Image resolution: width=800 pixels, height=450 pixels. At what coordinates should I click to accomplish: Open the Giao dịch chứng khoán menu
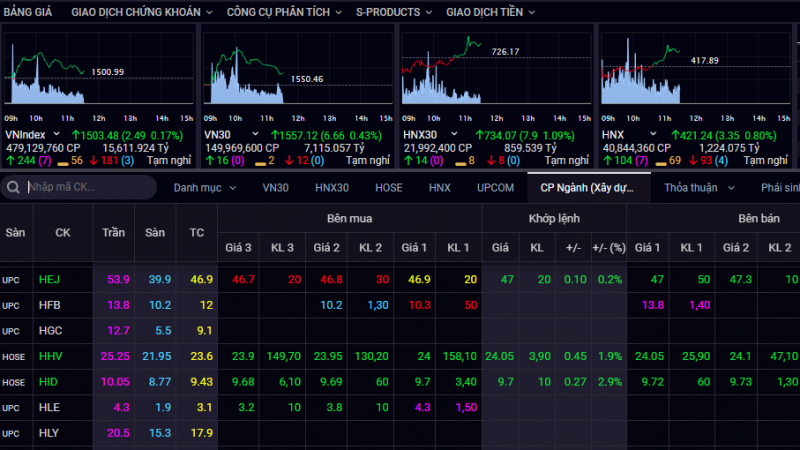142,12
